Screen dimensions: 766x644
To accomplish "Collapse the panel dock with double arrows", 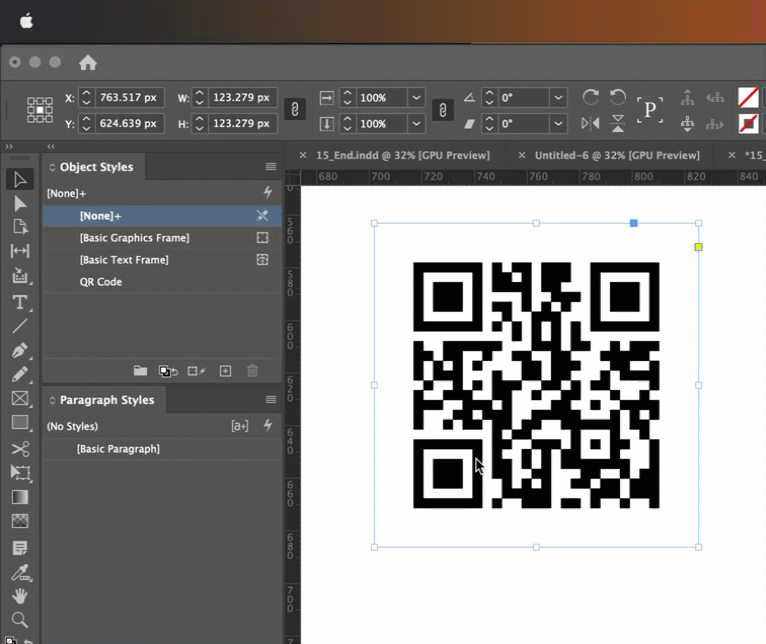I will (x=51, y=146).
